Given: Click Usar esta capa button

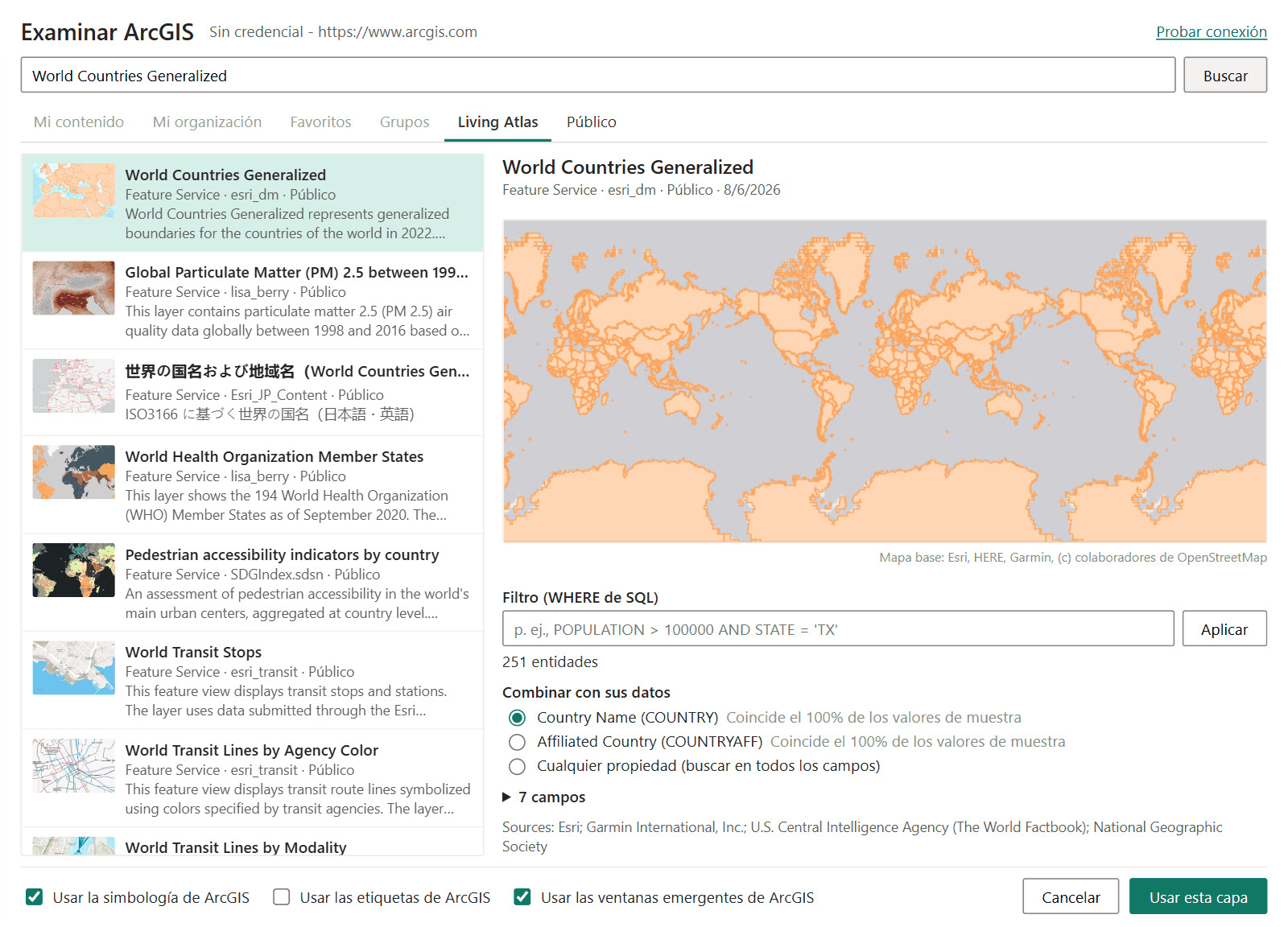Looking at the screenshot, I should pyautogui.click(x=1198, y=896).
